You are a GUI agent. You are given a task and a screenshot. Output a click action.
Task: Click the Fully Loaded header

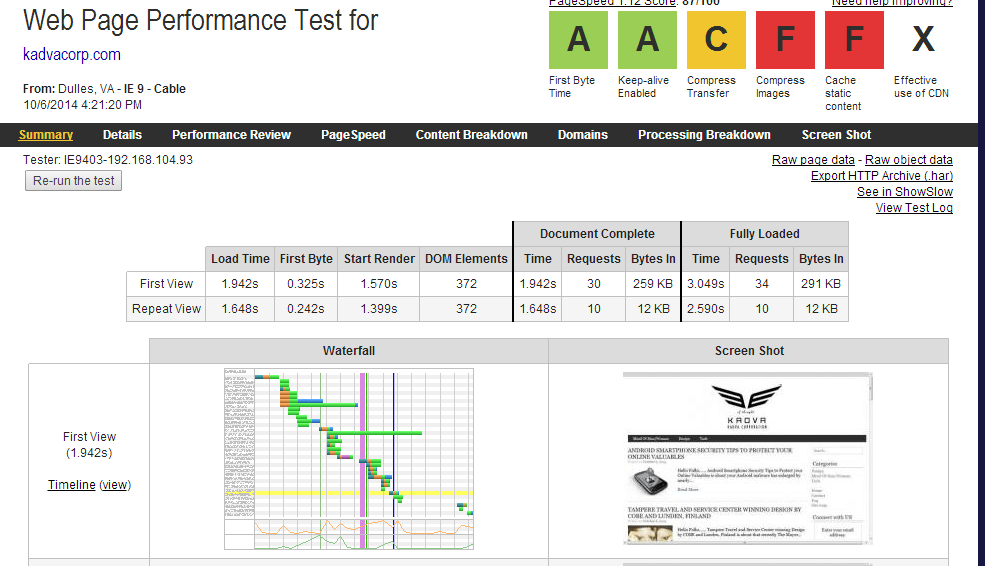click(765, 234)
